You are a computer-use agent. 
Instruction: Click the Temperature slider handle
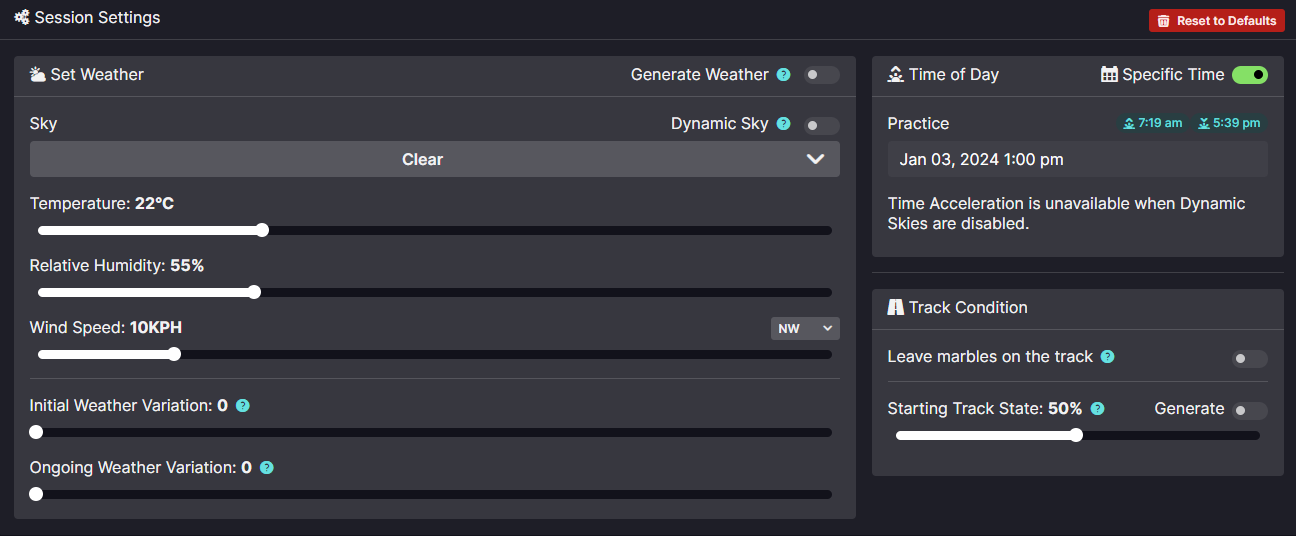click(x=262, y=230)
